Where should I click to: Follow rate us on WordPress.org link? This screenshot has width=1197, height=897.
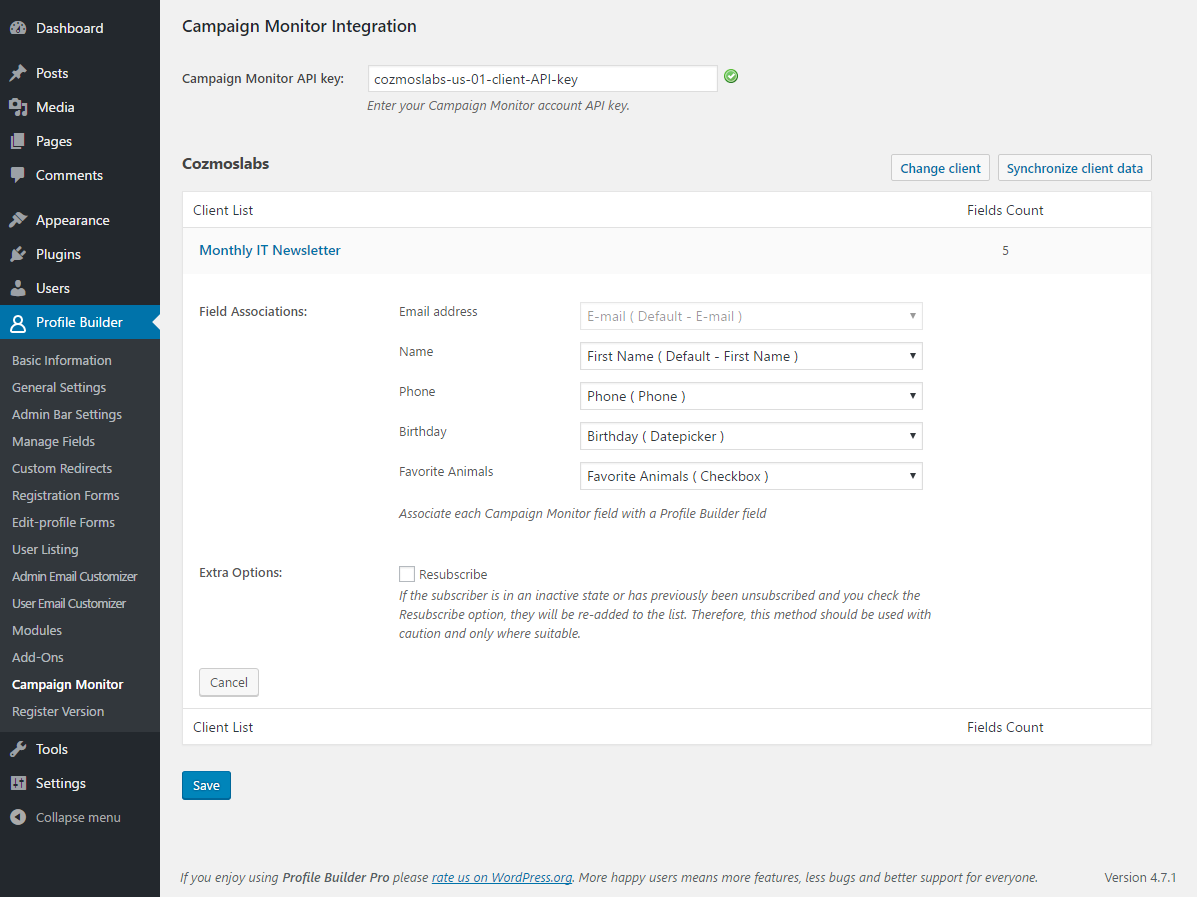(502, 877)
